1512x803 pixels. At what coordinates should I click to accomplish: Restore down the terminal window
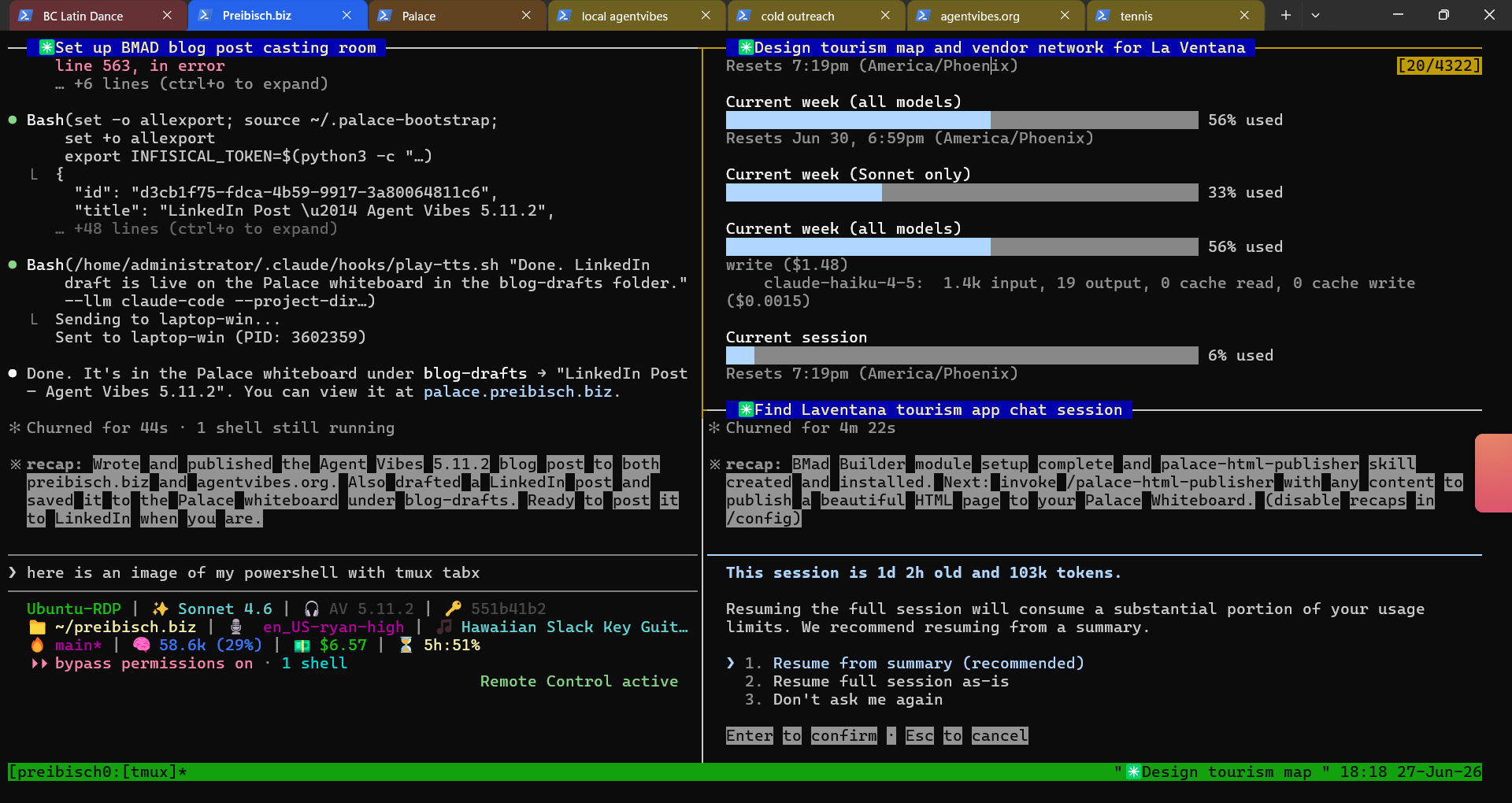tap(1443, 15)
